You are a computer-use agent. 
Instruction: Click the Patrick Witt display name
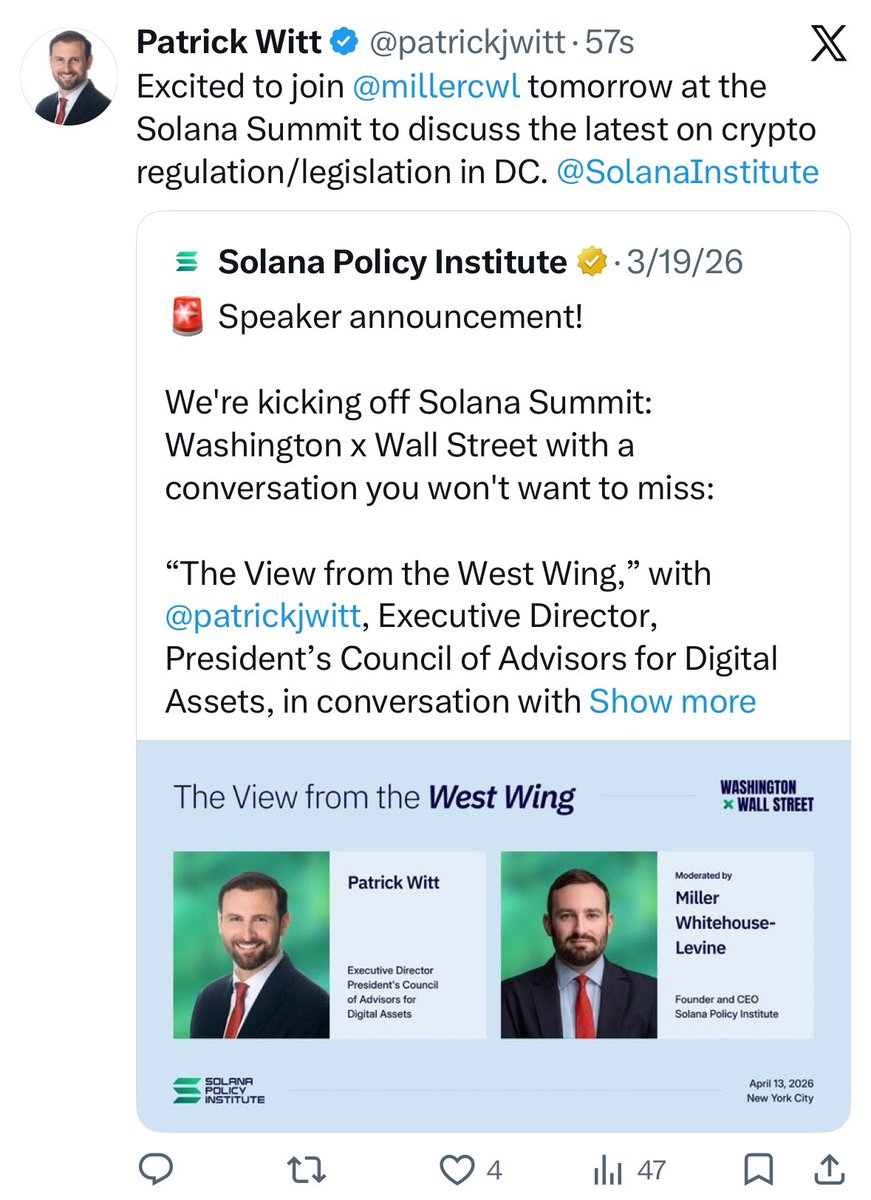tap(229, 43)
